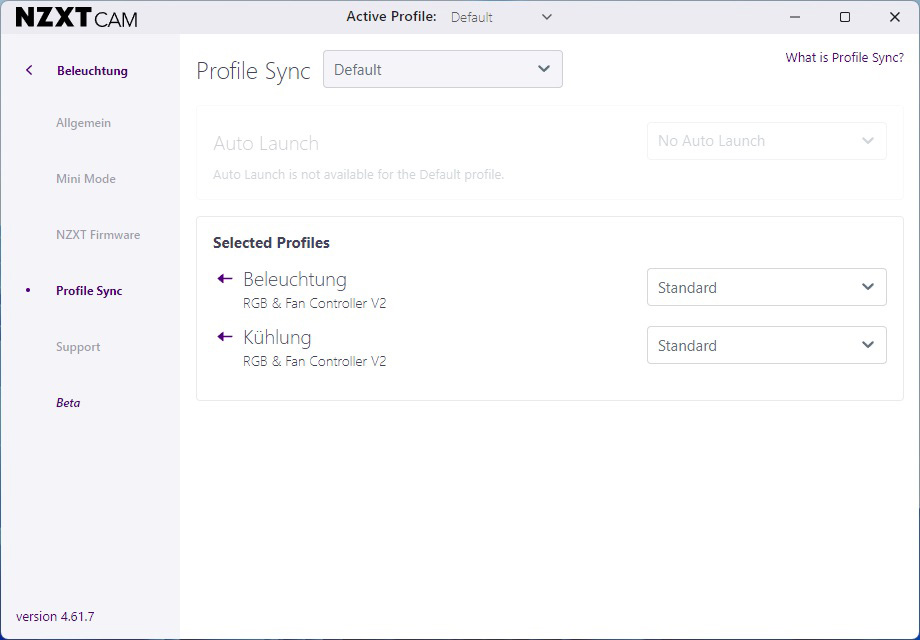Viewport: 920px width, 640px height.
Task: Open the Beta section
Action: (x=68, y=403)
